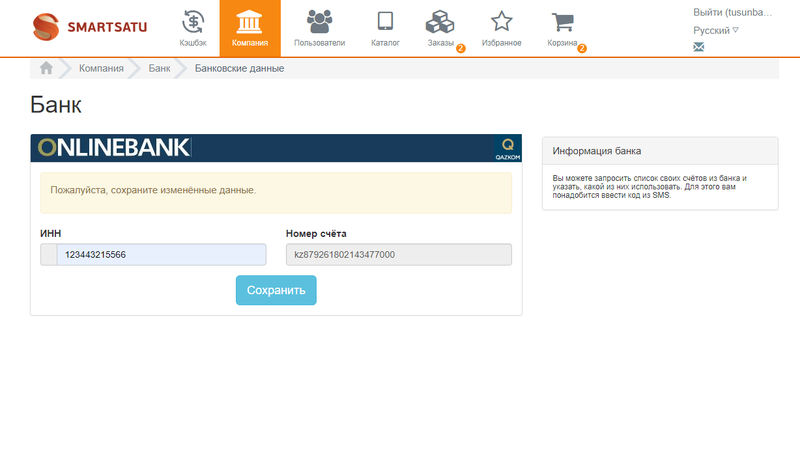Screen dimensions: 800x453
Task: Expand the Русский language dropdown
Action: tap(715, 31)
